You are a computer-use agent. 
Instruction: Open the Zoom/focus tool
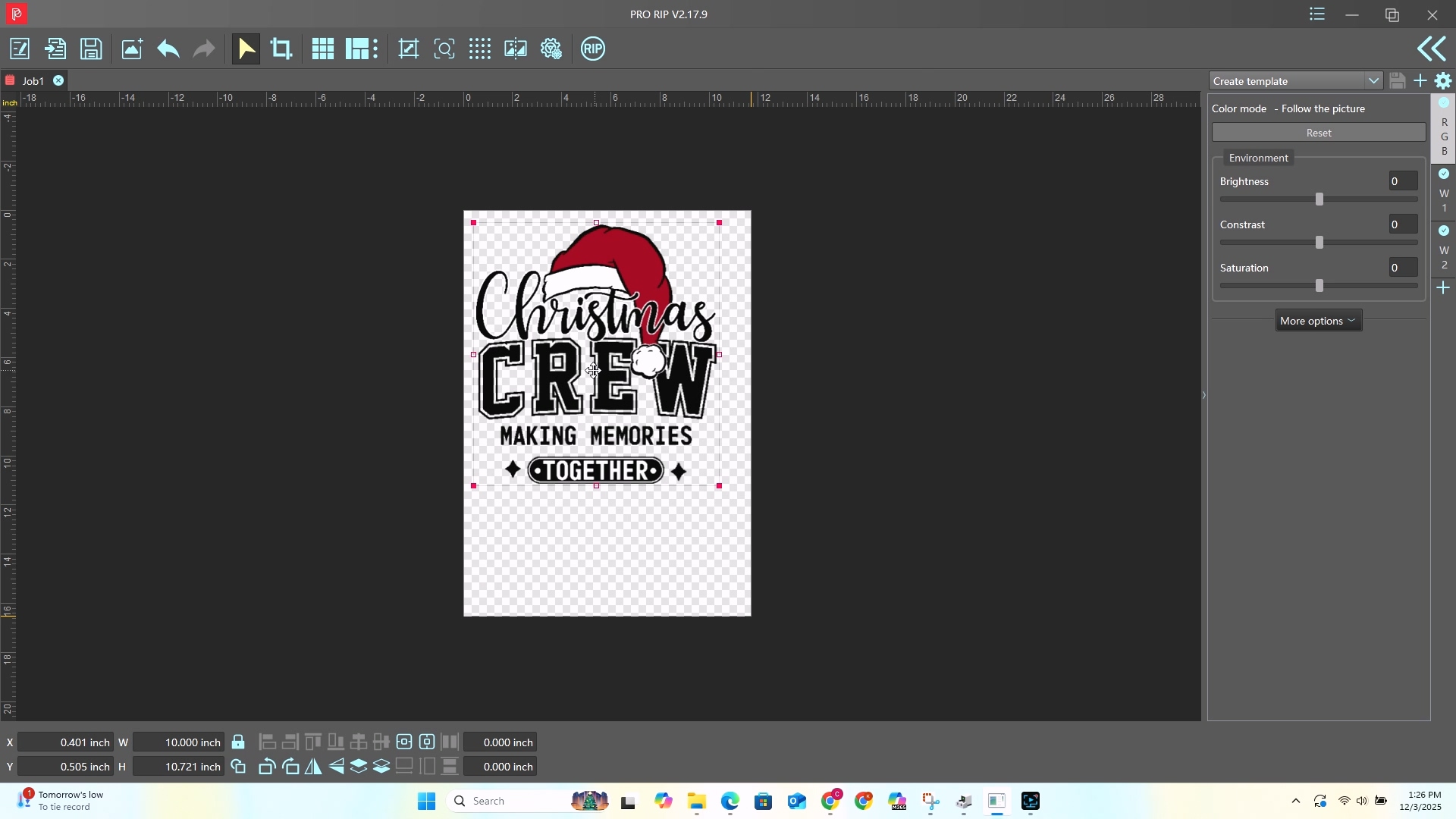[444, 49]
